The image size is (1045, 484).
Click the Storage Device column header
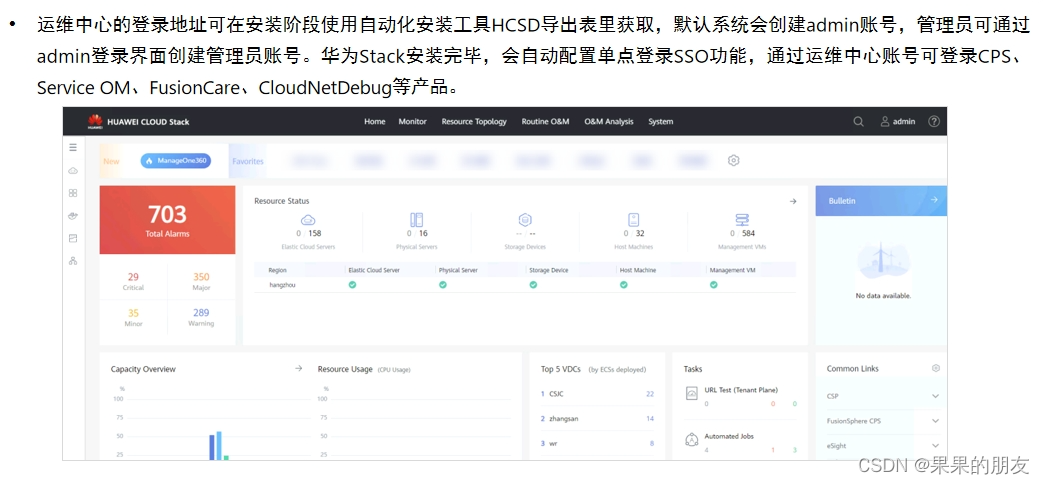tap(548, 270)
